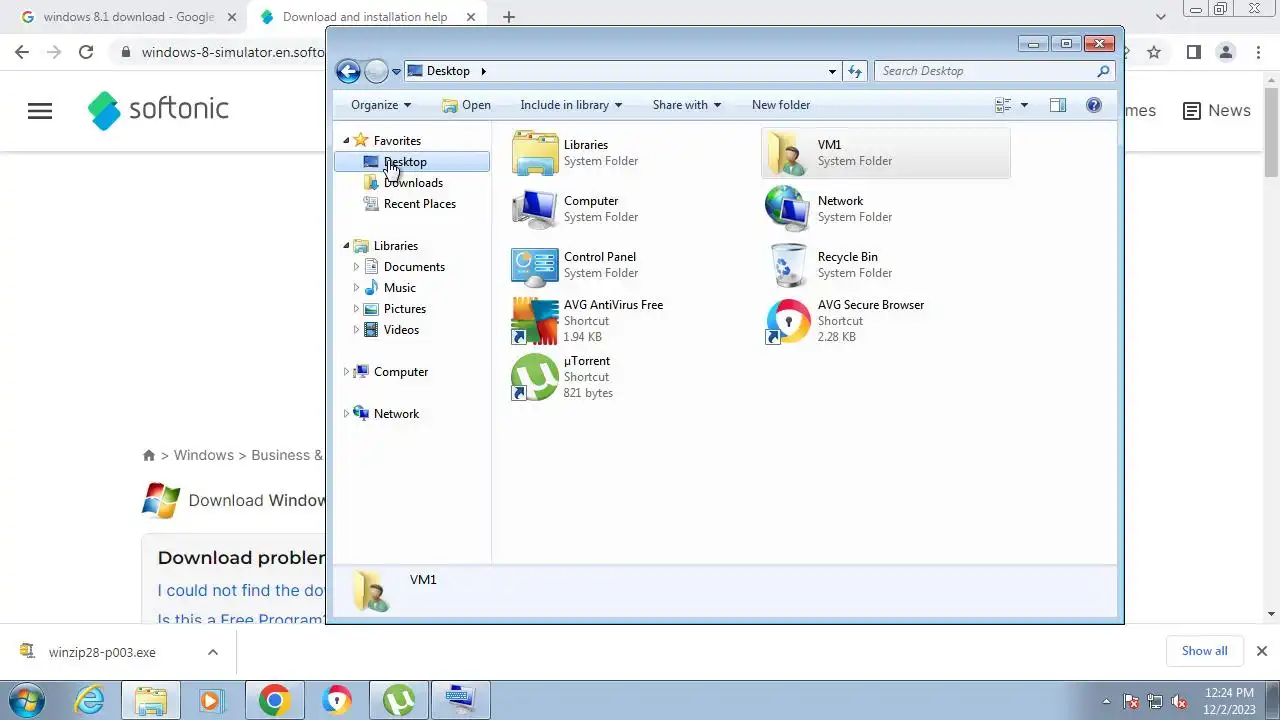The image size is (1280, 720).
Task: Open address bar history dropdown
Action: pos(832,71)
